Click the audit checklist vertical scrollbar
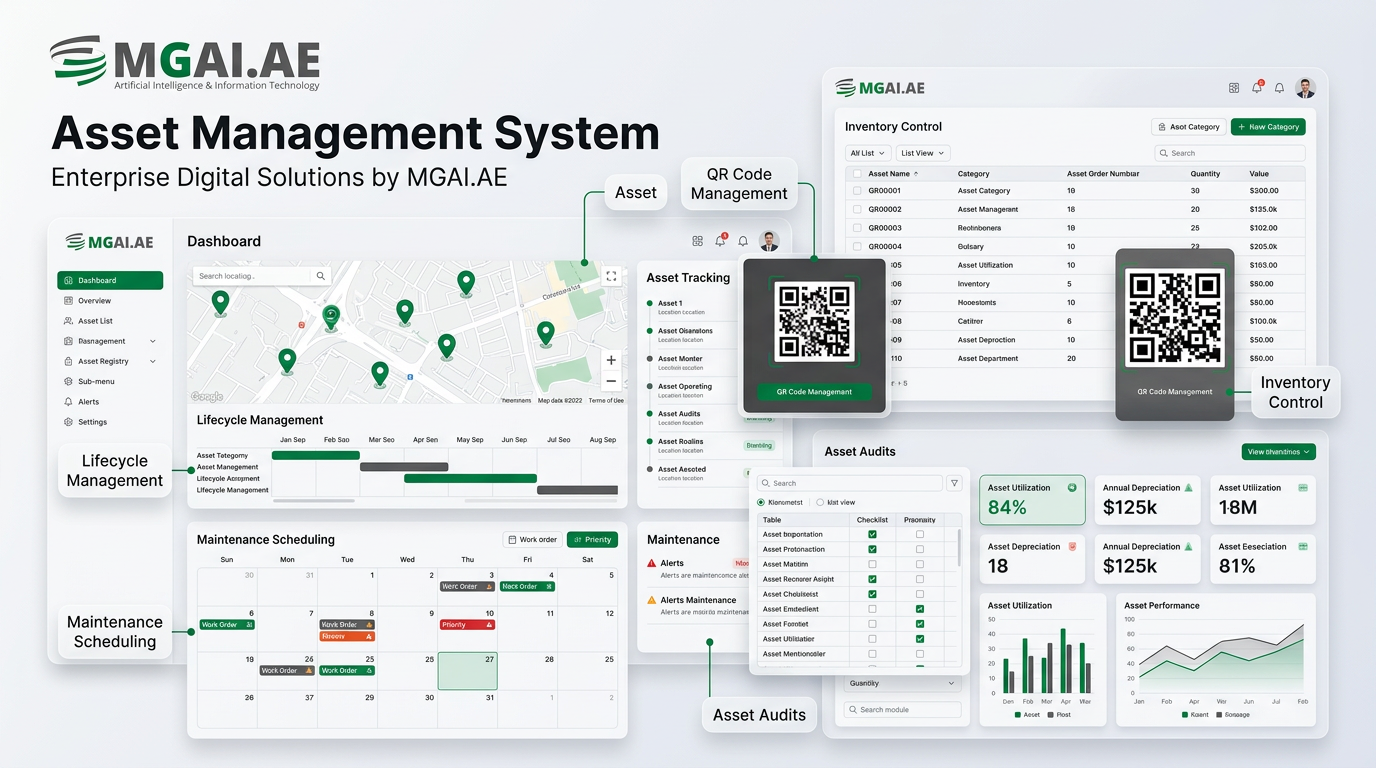The image size is (1376, 768). click(959, 548)
